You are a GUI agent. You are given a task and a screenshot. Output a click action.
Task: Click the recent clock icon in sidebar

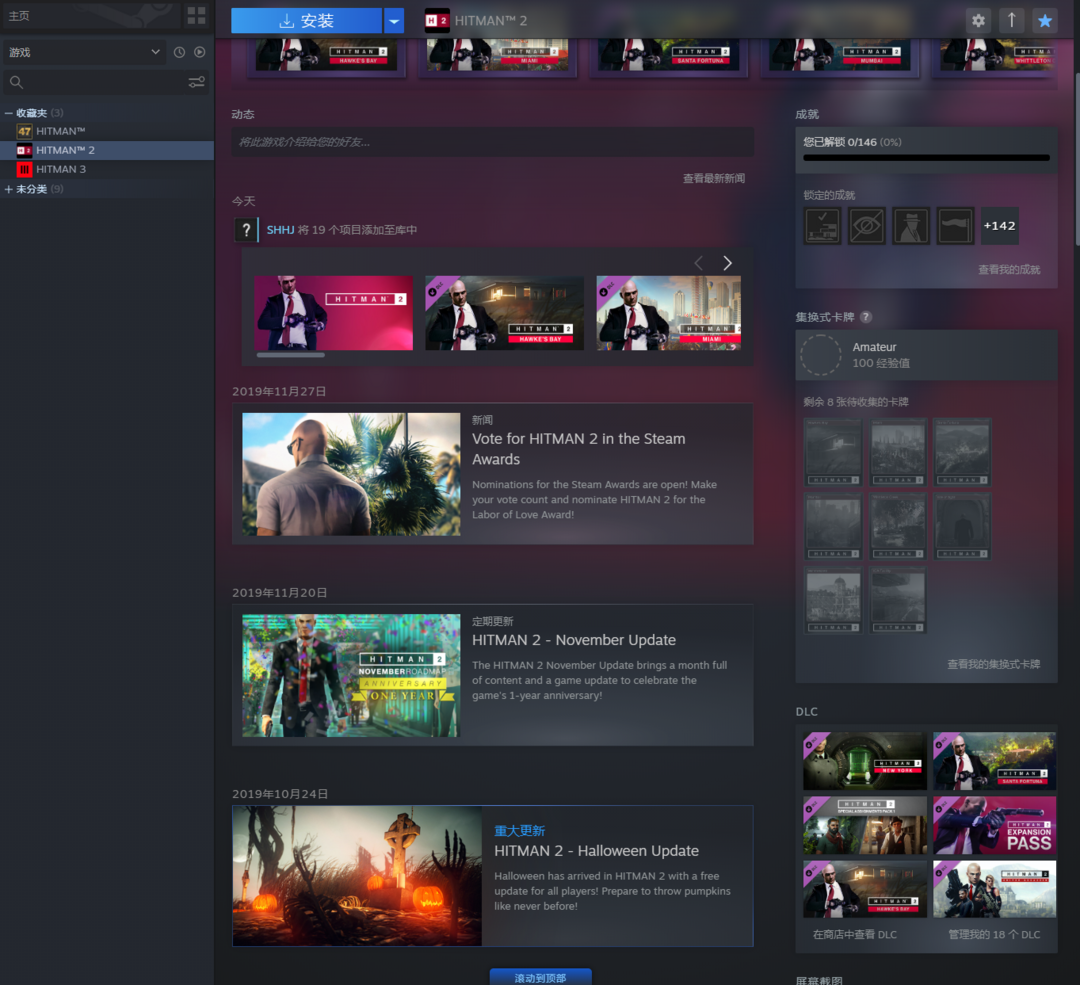tap(179, 52)
